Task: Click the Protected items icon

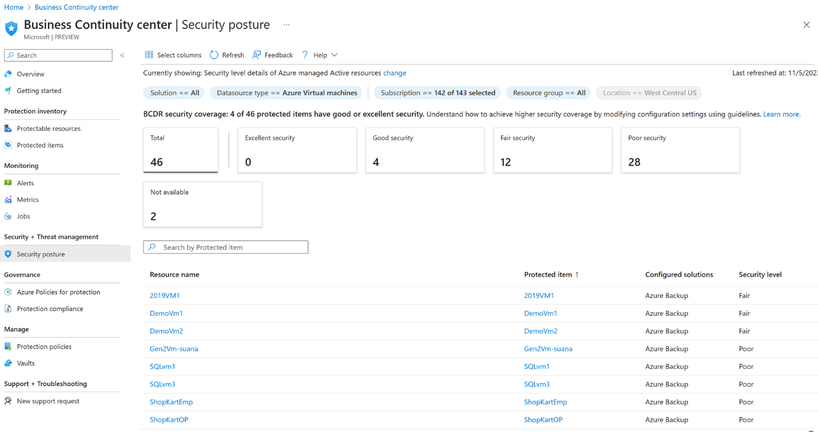Action: 8,145
